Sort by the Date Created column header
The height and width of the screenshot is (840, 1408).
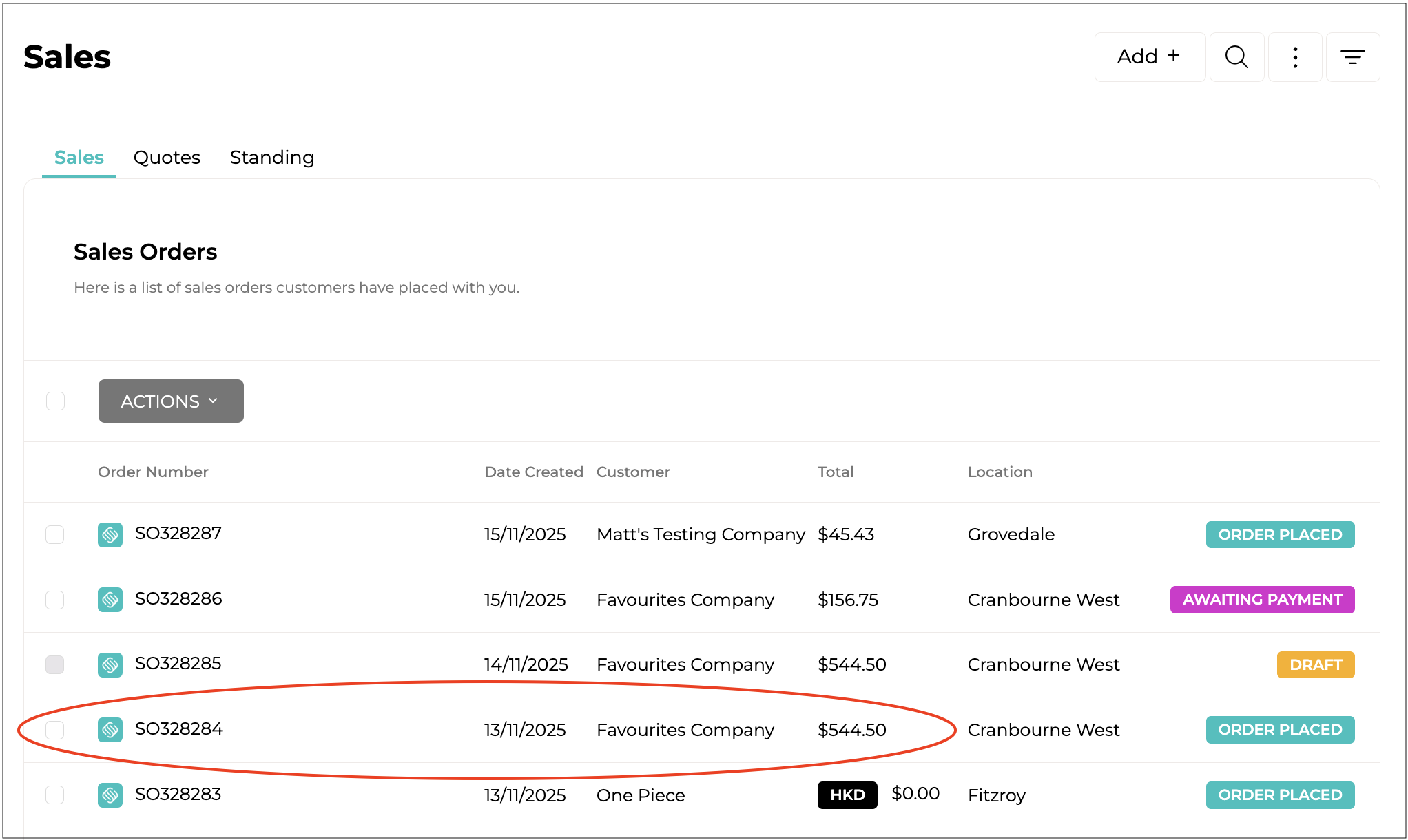click(x=533, y=472)
